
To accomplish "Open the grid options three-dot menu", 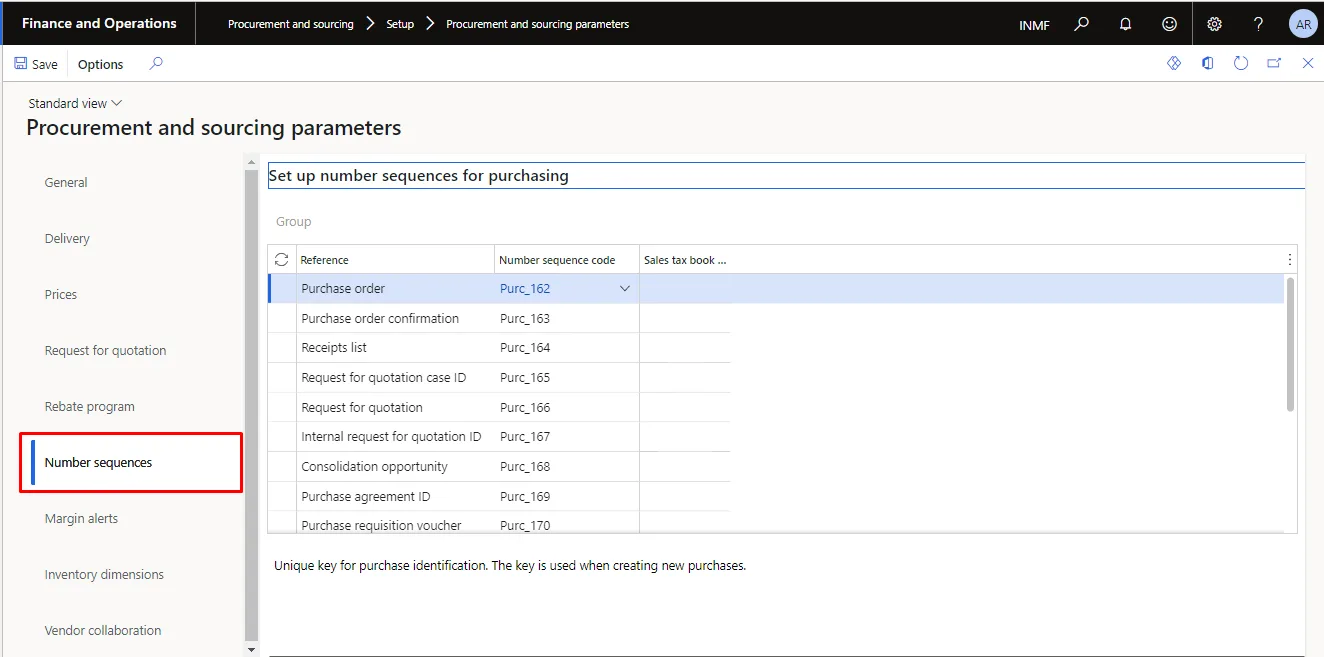I will click(x=1289, y=259).
